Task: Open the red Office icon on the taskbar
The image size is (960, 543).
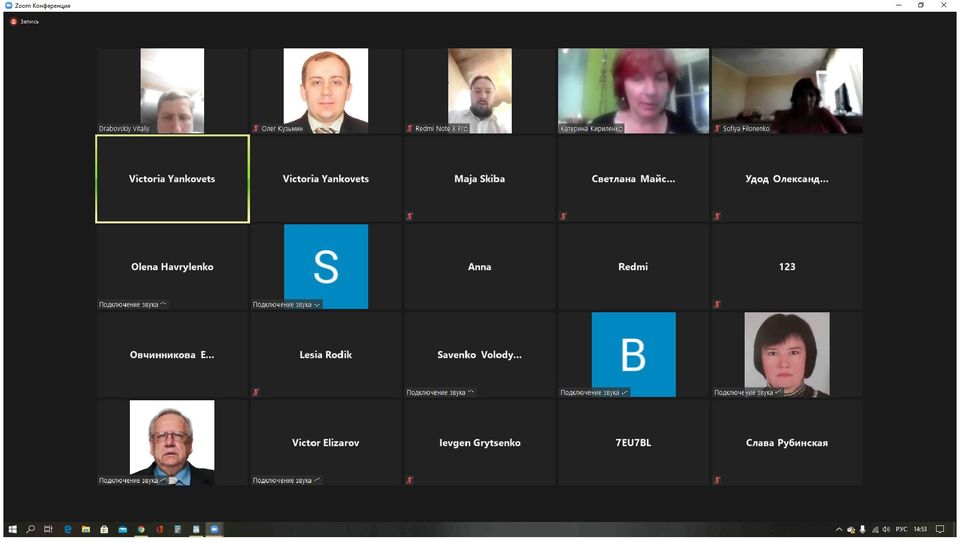Action: tap(159, 529)
